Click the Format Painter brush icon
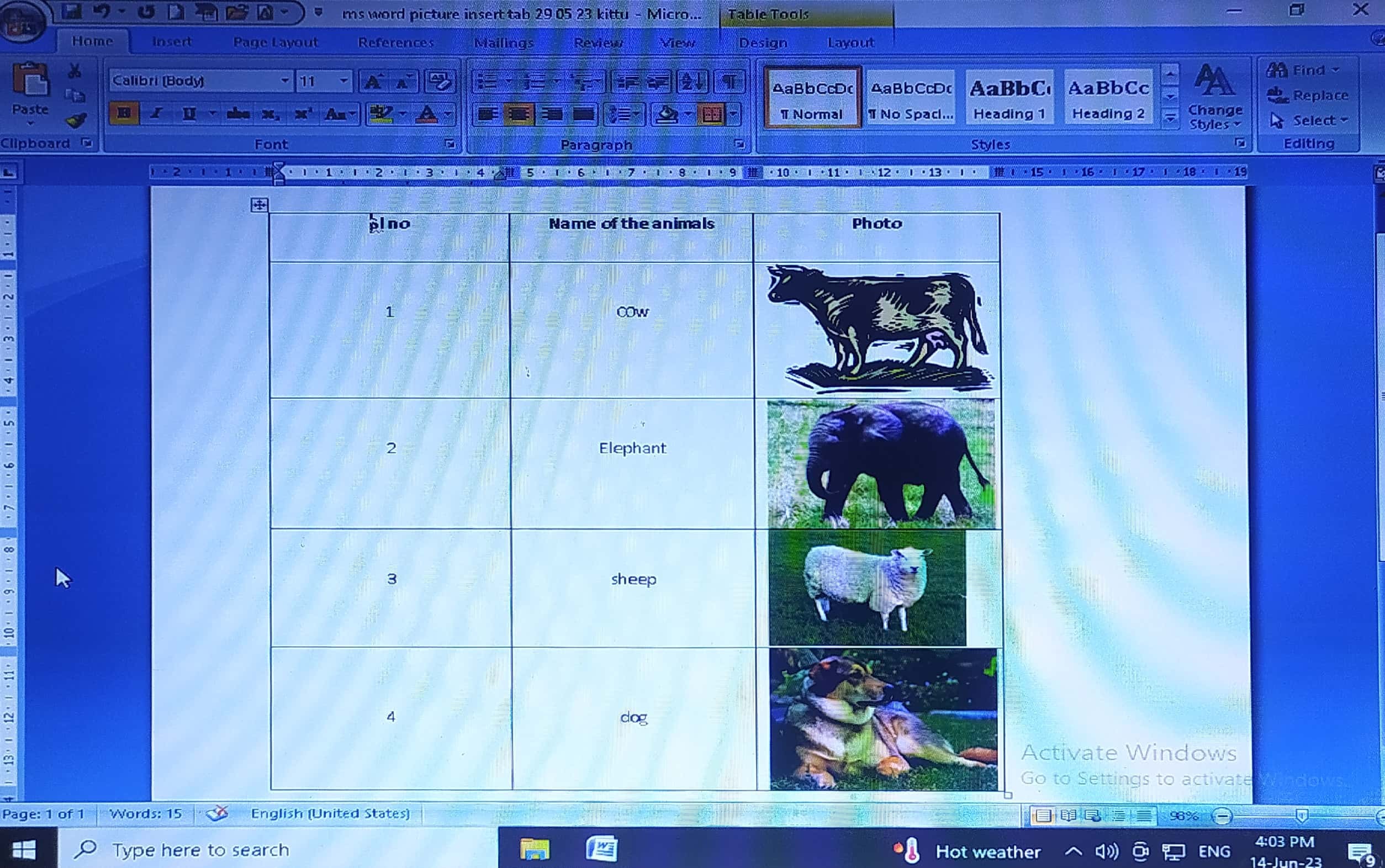 pyautogui.click(x=76, y=120)
